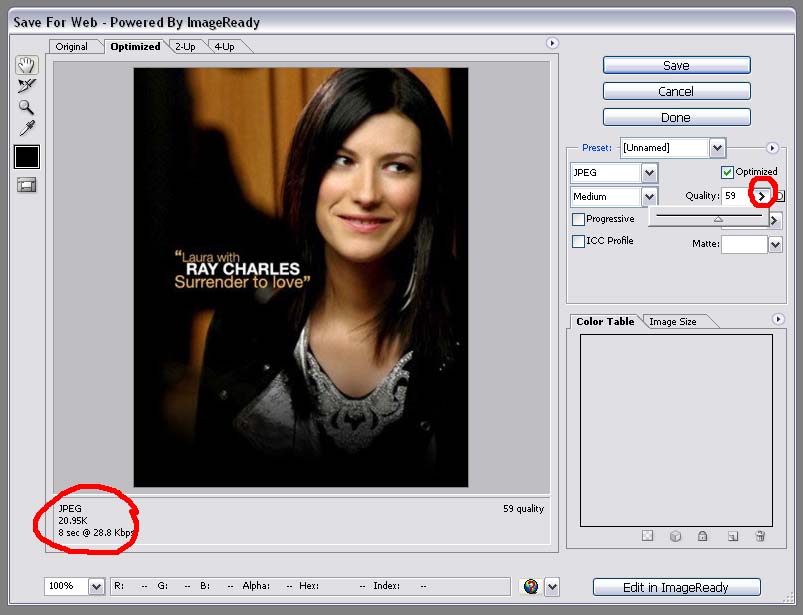Click the new color icon
Image resolution: width=803 pixels, height=615 pixels.
click(x=733, y=536)
